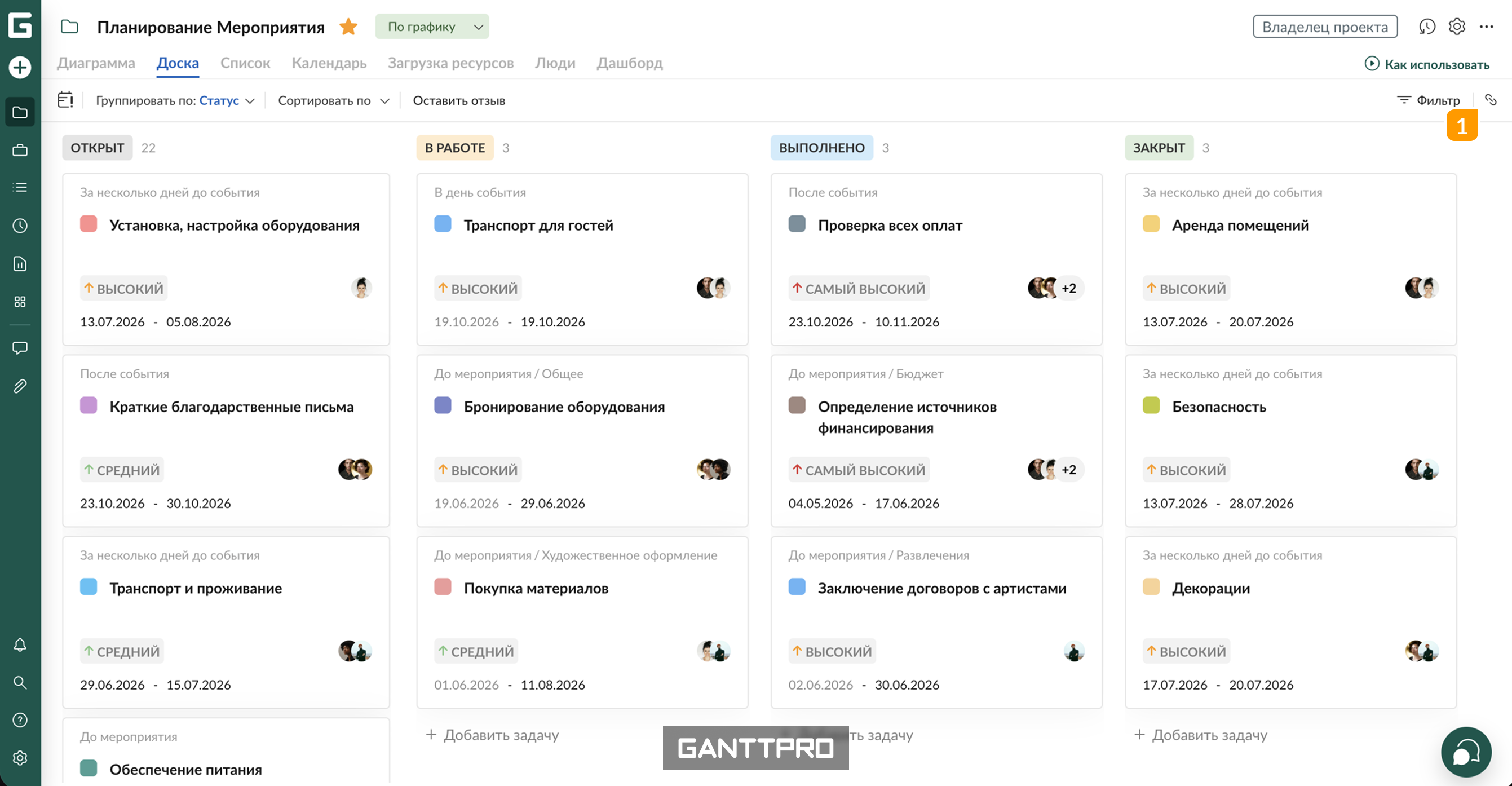Click the Оставить отзыв link
This screenshot has height=786, width=1512.
(x=459, y=100)
